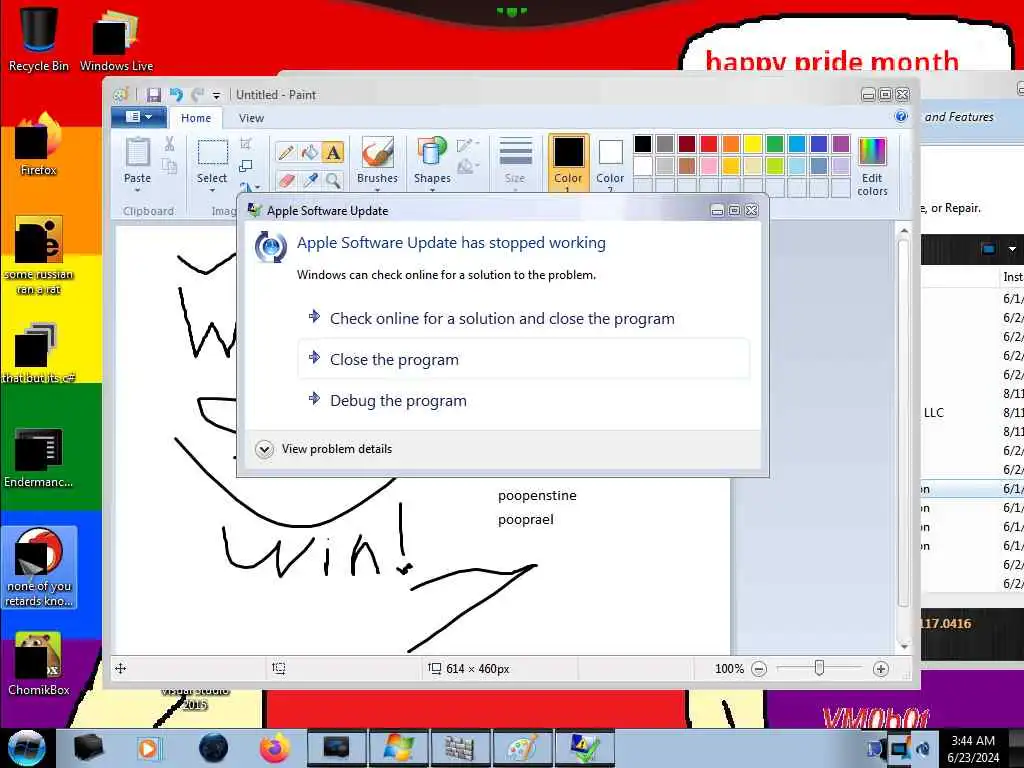Click the Crop icon in Image group
Image resolution: width=1024 pixels, height=768 pixels.
[246, 144]
